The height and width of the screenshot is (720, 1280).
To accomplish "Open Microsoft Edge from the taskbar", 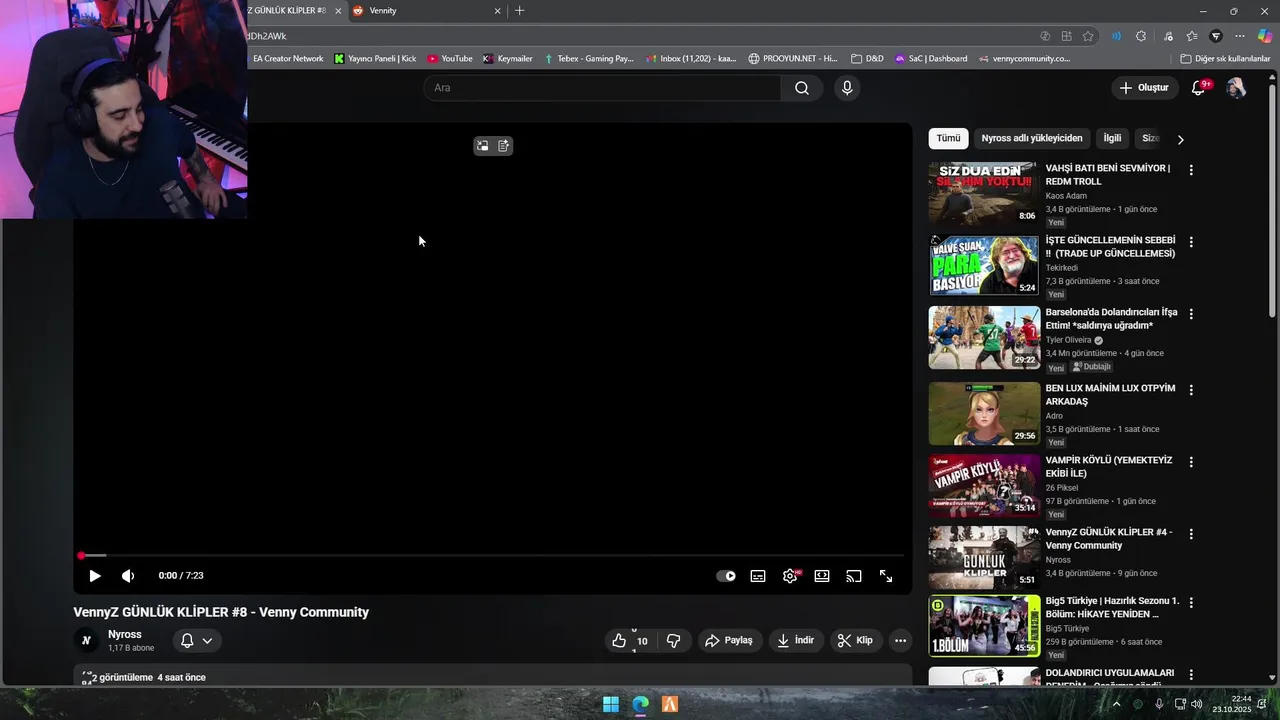I will [641, 704].
